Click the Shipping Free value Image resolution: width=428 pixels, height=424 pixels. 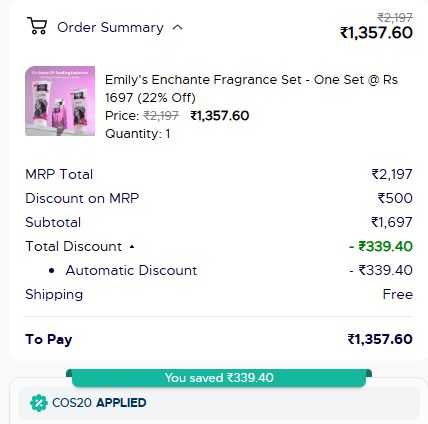[x=398, y=294]
